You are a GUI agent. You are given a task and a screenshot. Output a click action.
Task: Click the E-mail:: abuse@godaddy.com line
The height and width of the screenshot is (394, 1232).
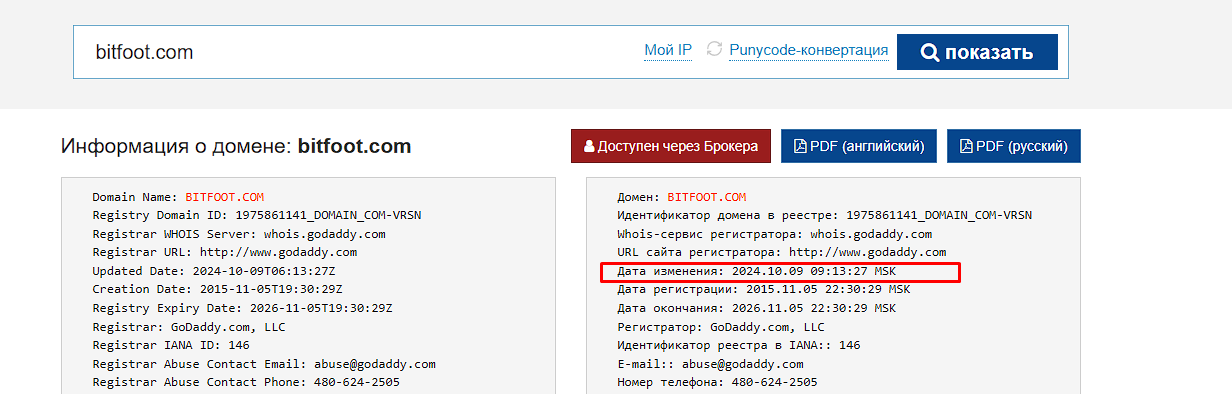click(710, 364)
